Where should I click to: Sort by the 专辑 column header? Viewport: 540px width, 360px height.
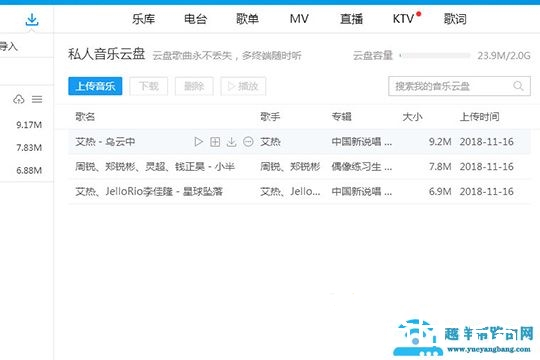(x=341, y=117)
